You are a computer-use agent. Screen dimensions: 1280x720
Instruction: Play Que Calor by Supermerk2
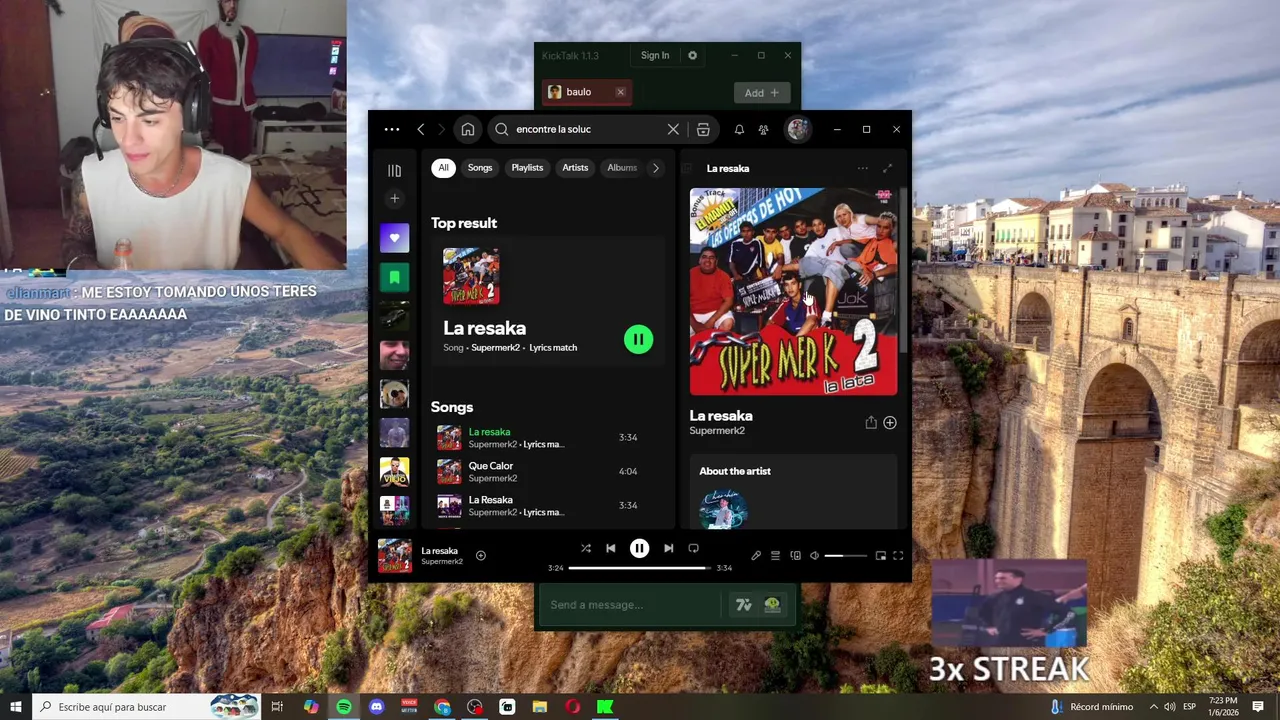[x=548, y=471]
